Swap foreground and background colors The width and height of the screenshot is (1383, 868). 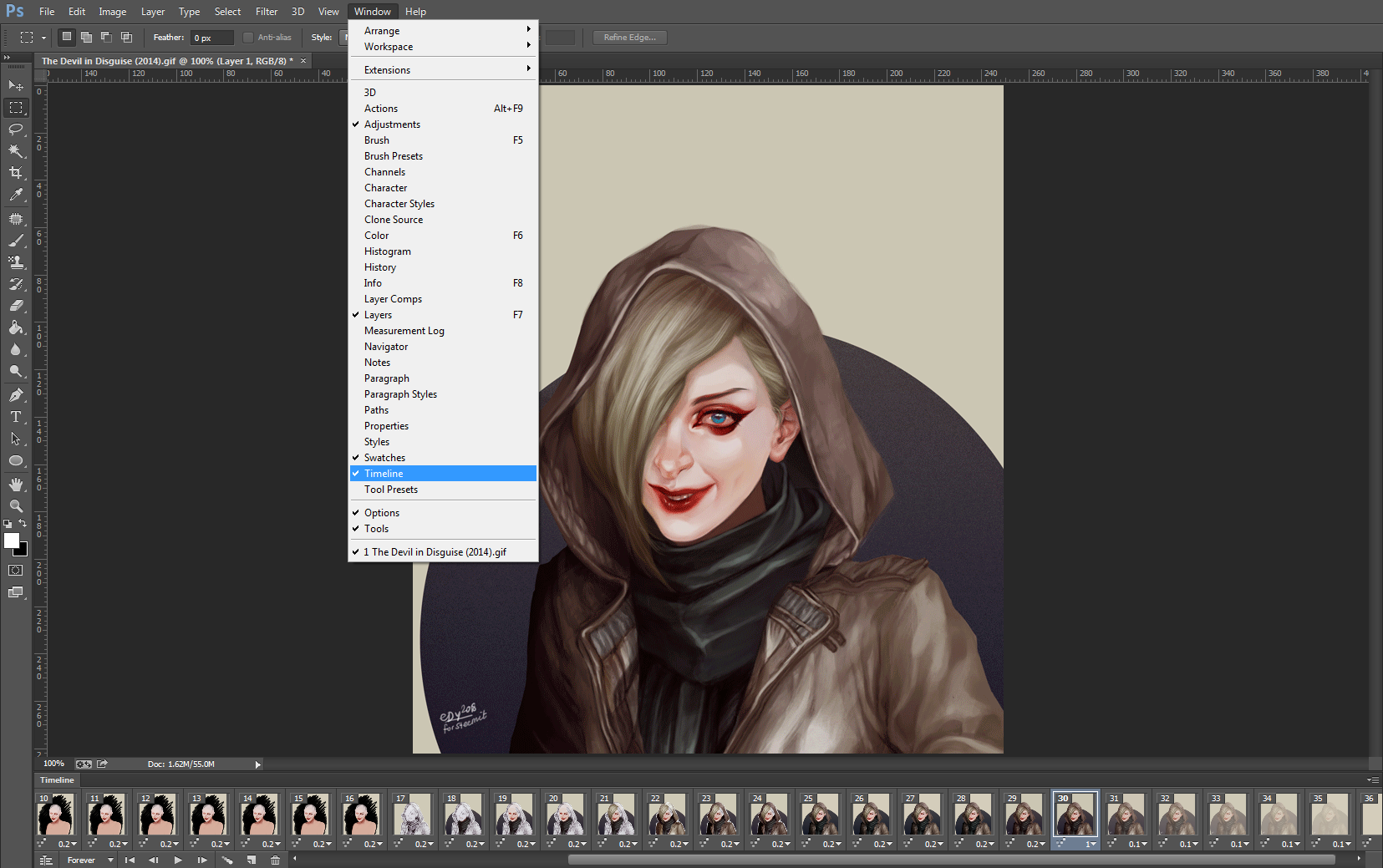pos(23,523)
